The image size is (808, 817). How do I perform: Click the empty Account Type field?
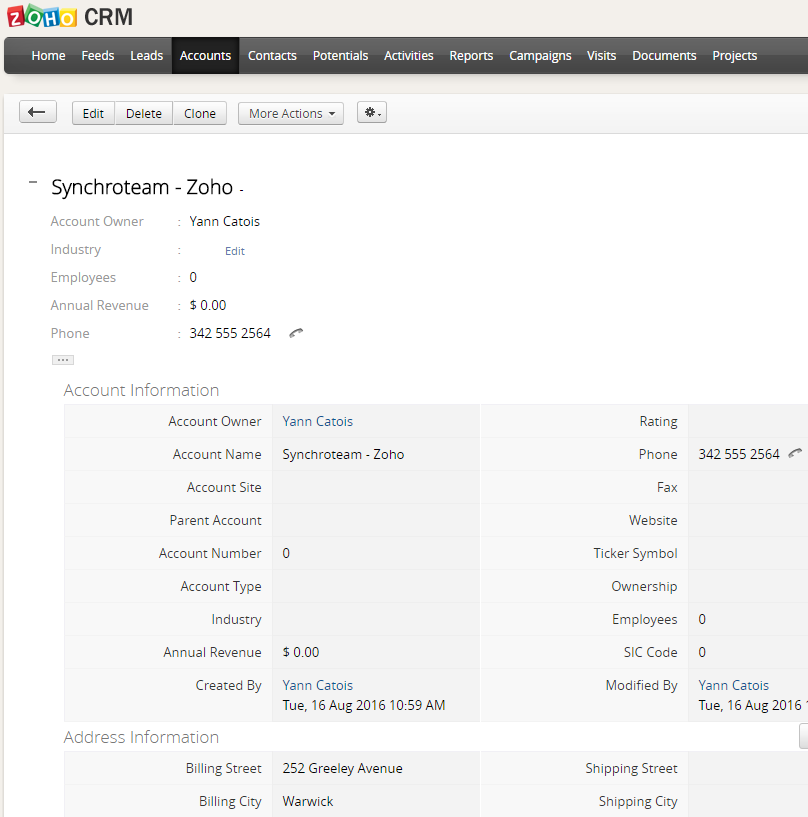tap(376, 586)
